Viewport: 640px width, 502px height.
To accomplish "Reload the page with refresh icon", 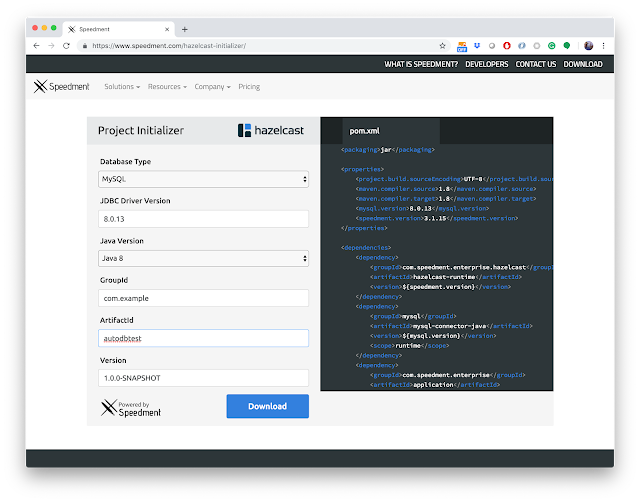I will [x=66, y=46].
